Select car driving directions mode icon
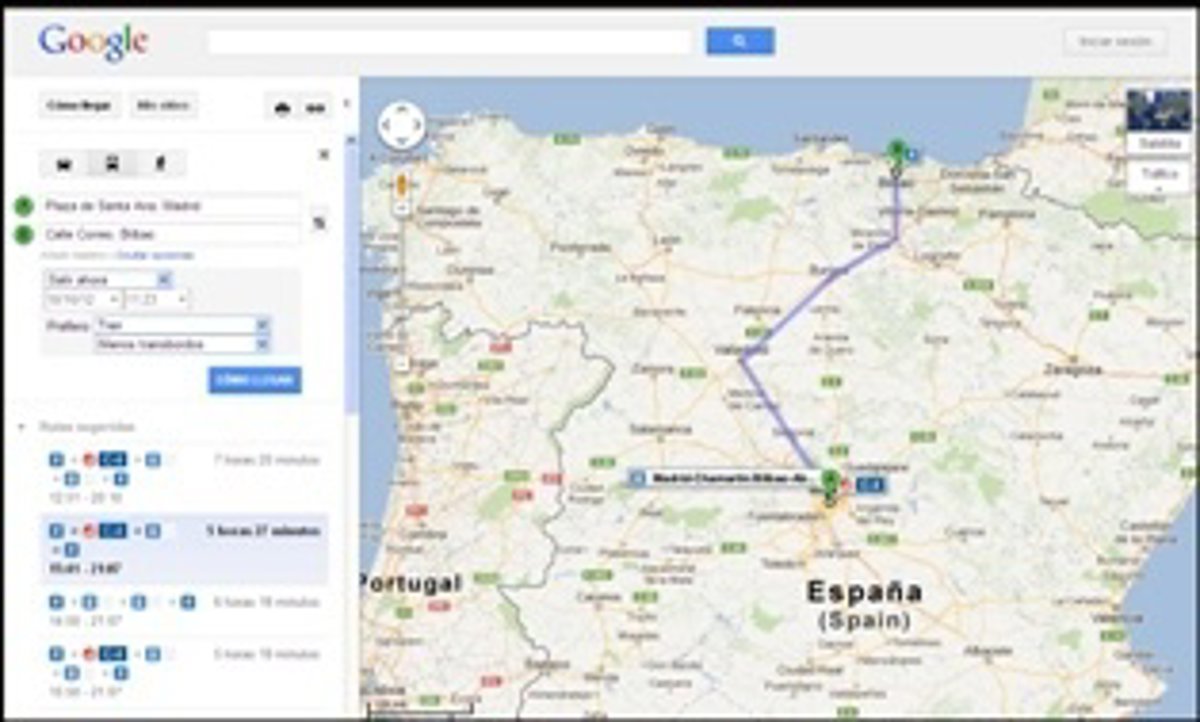This screenshot has width=1200, height=722. (x=65, y=163)
